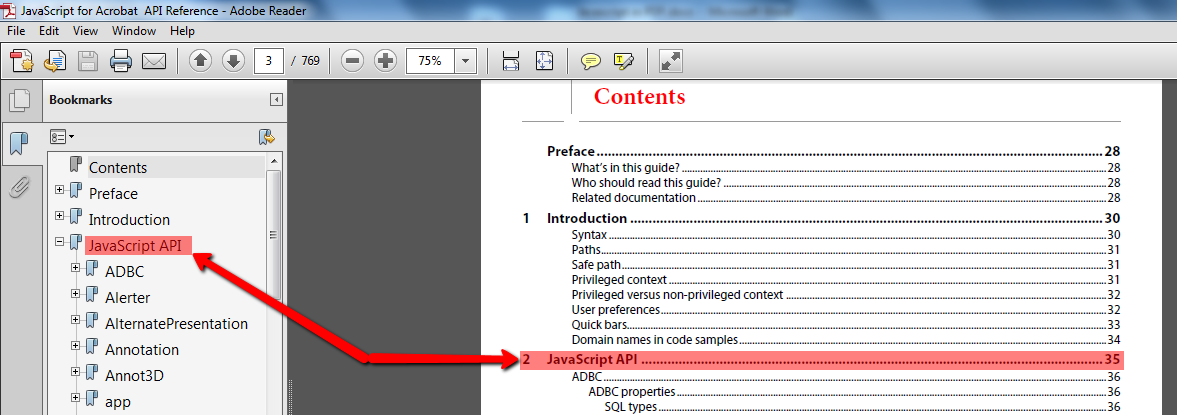1177x415 pixels.
Task: Go to next page with down arrow
Action: 233,61
